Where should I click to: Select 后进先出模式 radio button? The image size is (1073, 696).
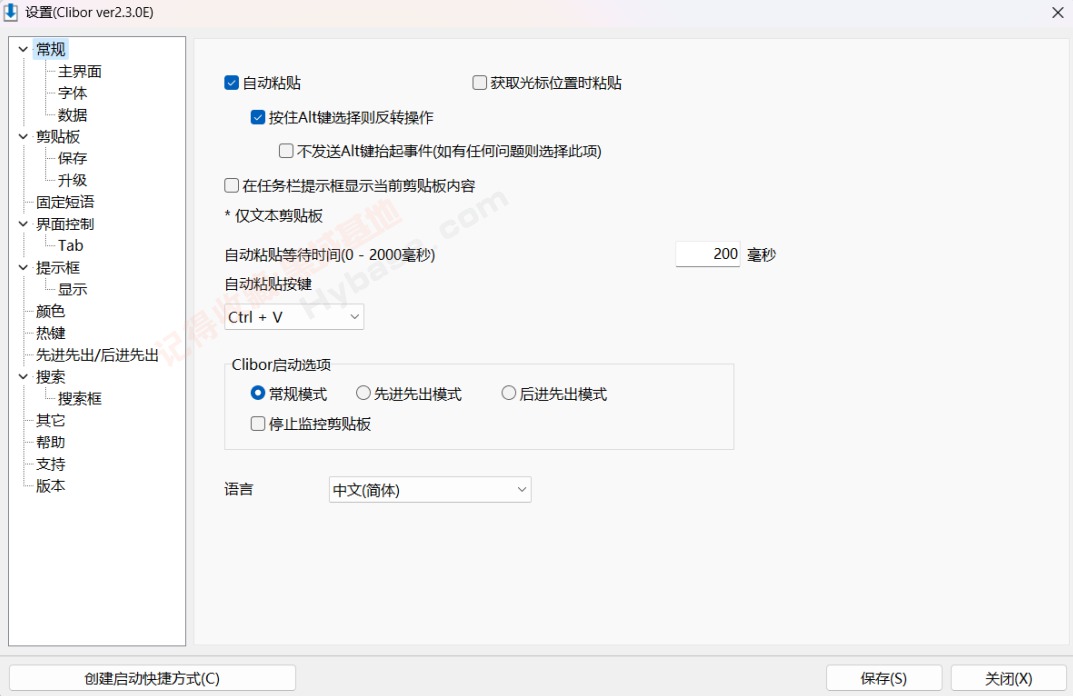point(509,394)
